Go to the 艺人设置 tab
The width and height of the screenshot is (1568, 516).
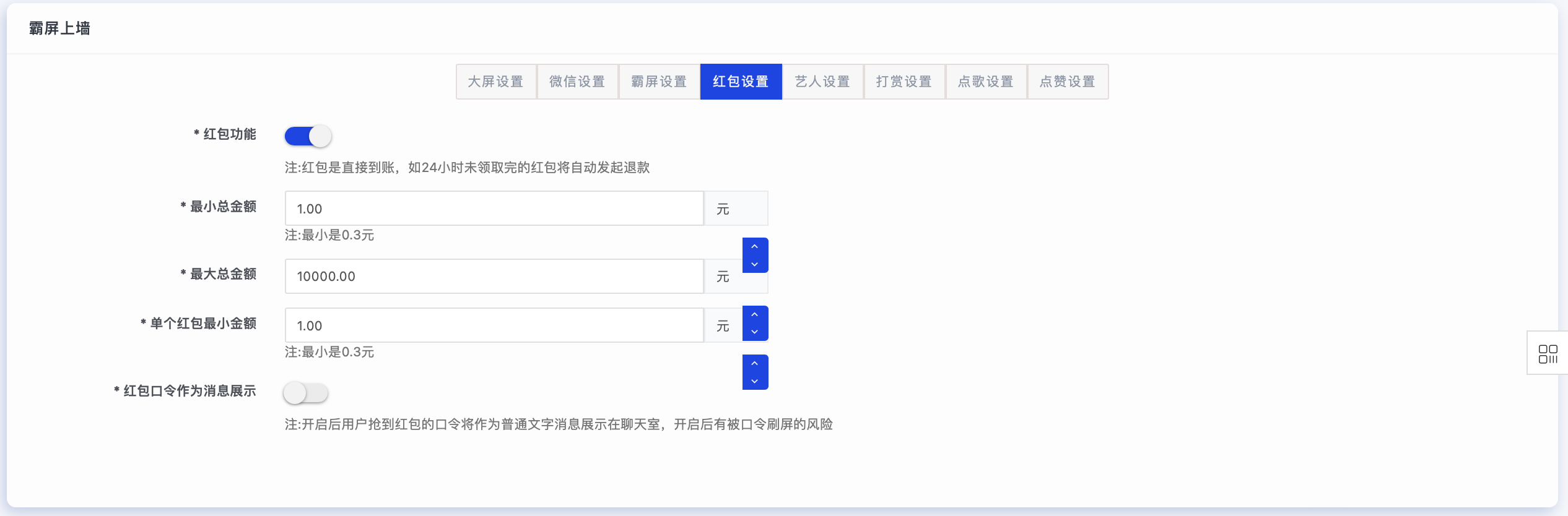point(823,82)
